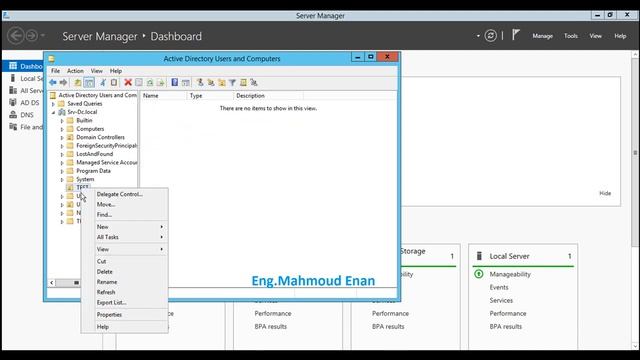This screenshot has height=360, width=640.
Task: Click the blue Help book toolbar icon
Action: [x=175, y=82]
